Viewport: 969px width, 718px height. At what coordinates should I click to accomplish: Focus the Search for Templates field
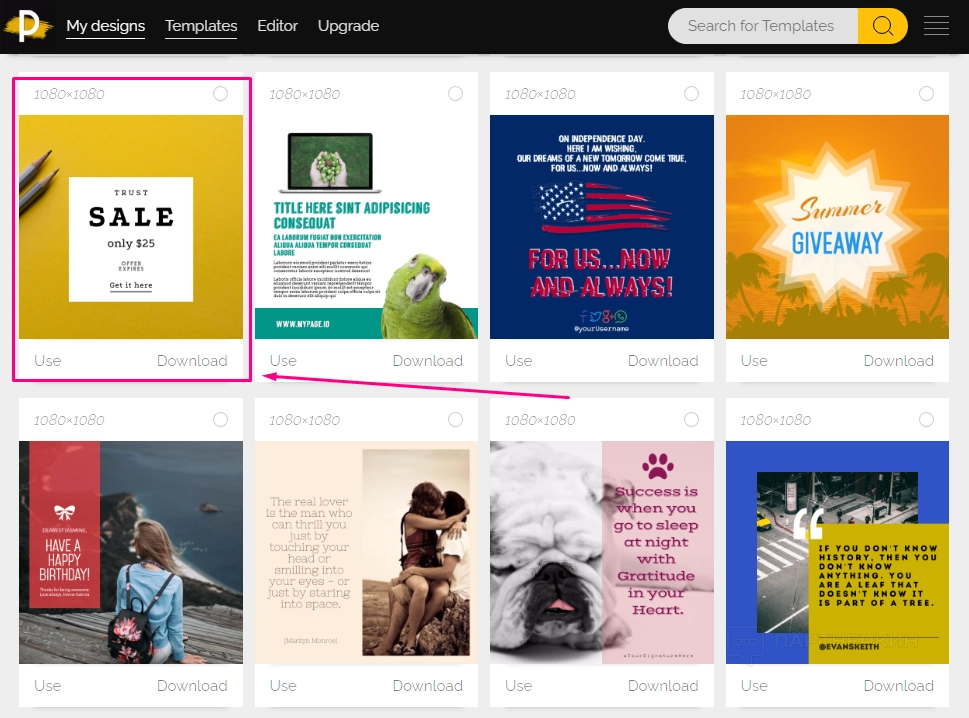point(763,26)
